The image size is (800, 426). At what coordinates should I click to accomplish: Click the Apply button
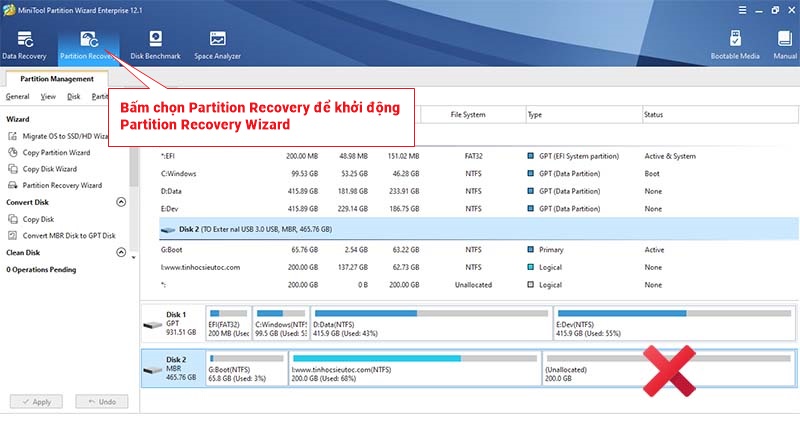pyautogui.click(x=36, y=402)
